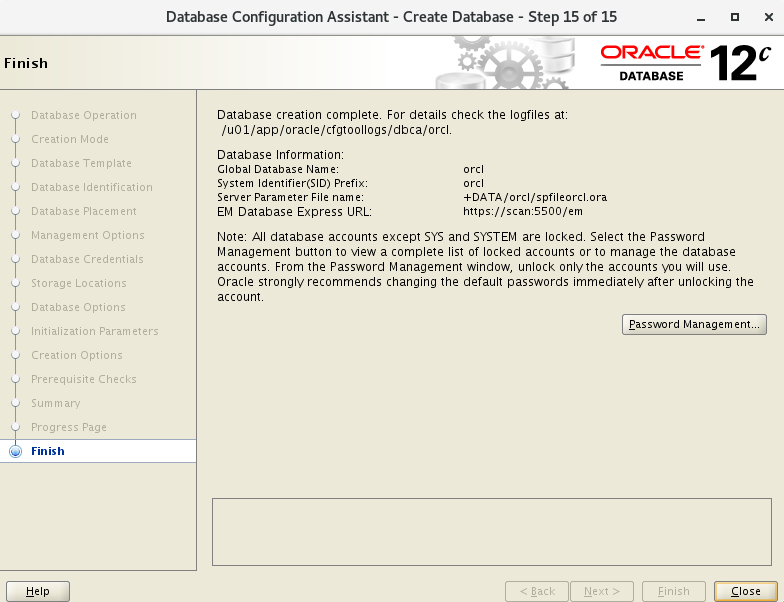The width and height of the screenshot is (784, 602).
Task: Select Management Options step in sidebar
Action: (88, 235)
